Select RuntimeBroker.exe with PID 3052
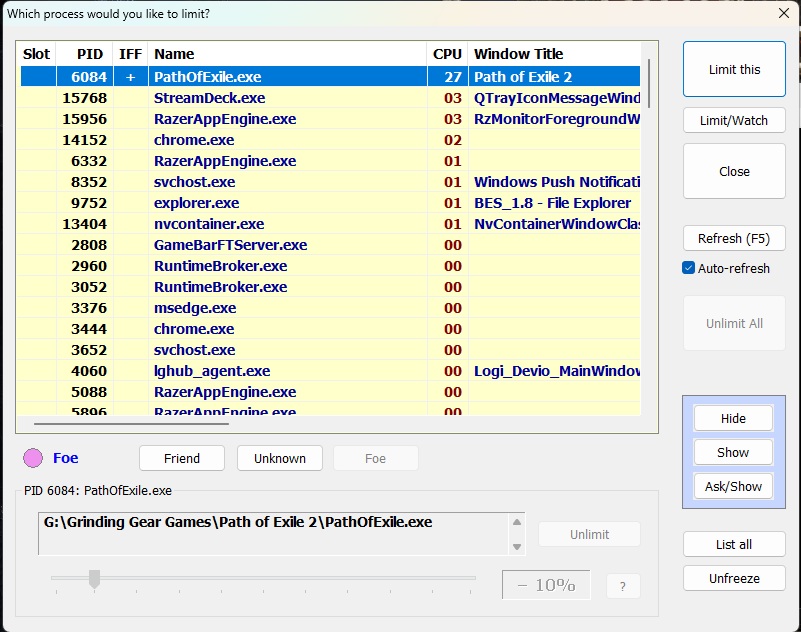 point(330,286)
